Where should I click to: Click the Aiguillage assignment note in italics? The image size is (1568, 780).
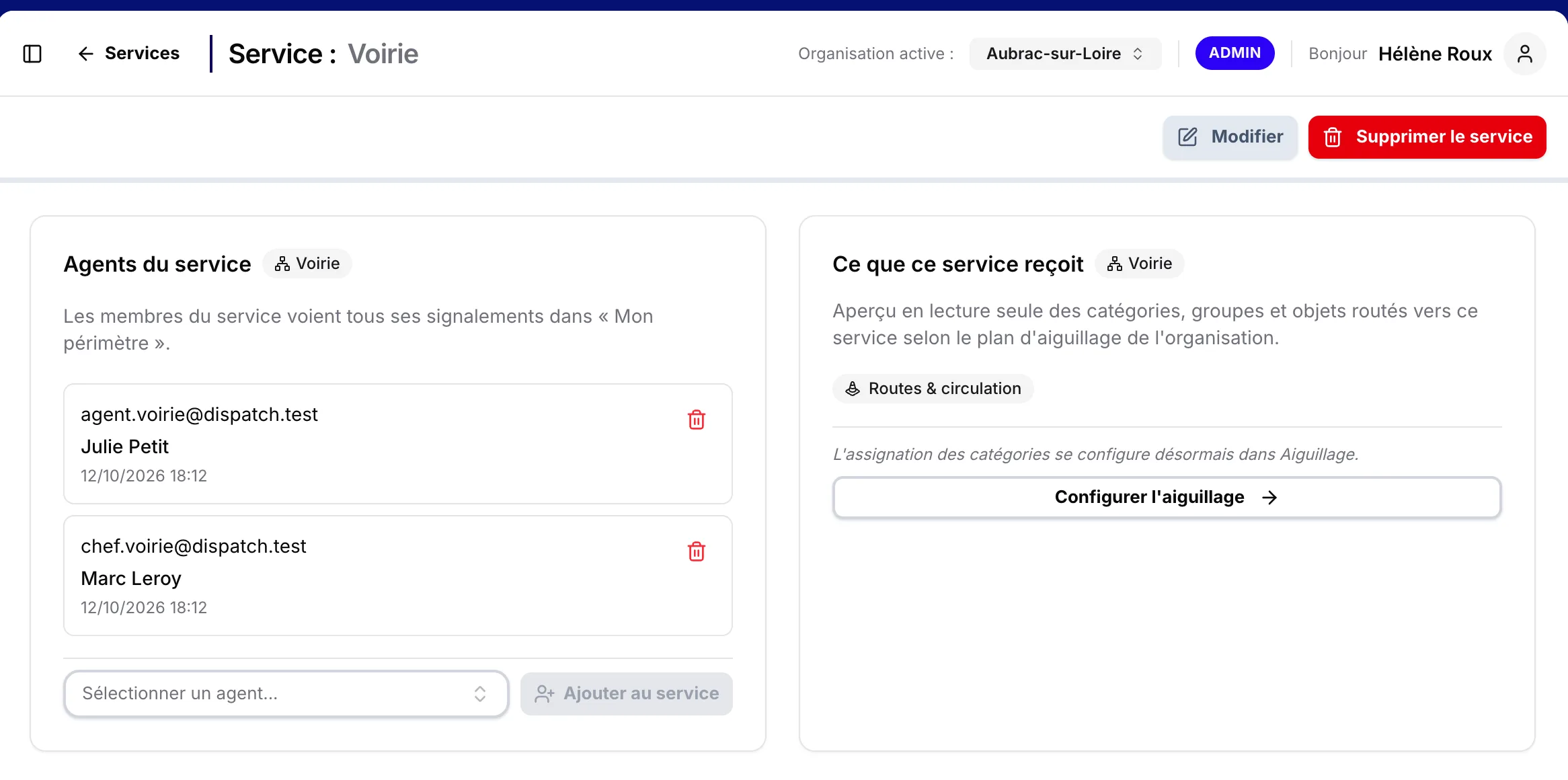pyautogui.click(x=1096, y=455)
